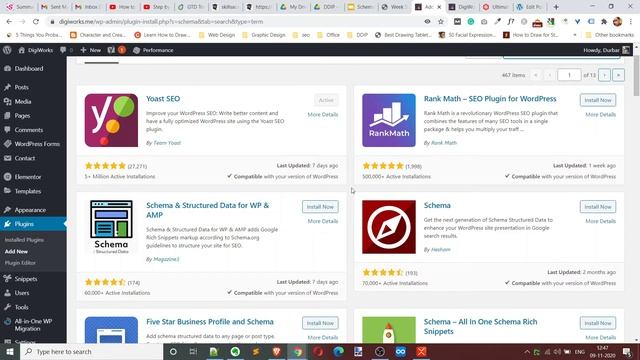Go back in Chrome
Viewport: 640px width, 360px height.
coord(9,22)
